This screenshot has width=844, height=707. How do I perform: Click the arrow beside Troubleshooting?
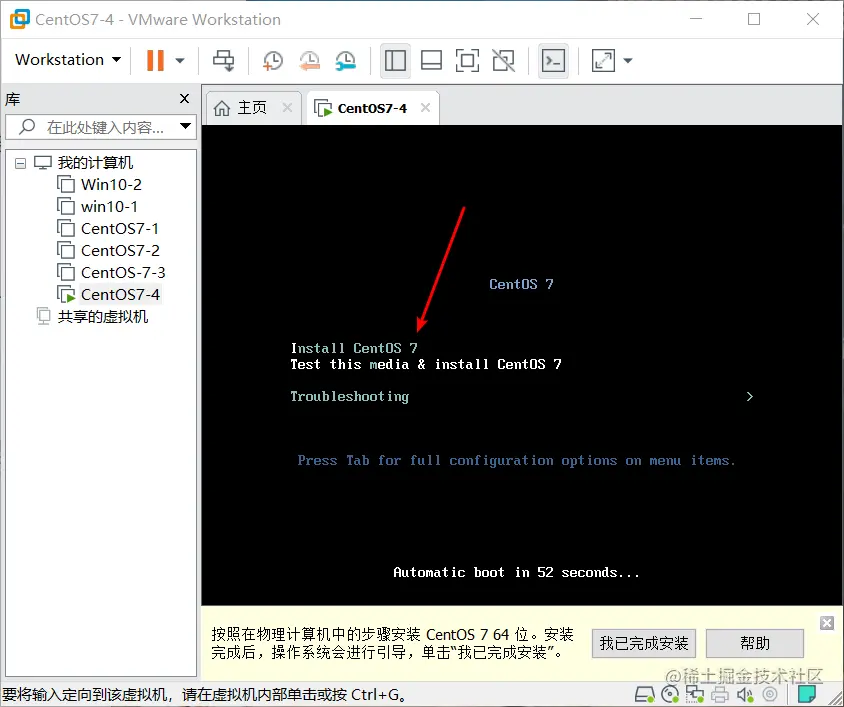750,397
